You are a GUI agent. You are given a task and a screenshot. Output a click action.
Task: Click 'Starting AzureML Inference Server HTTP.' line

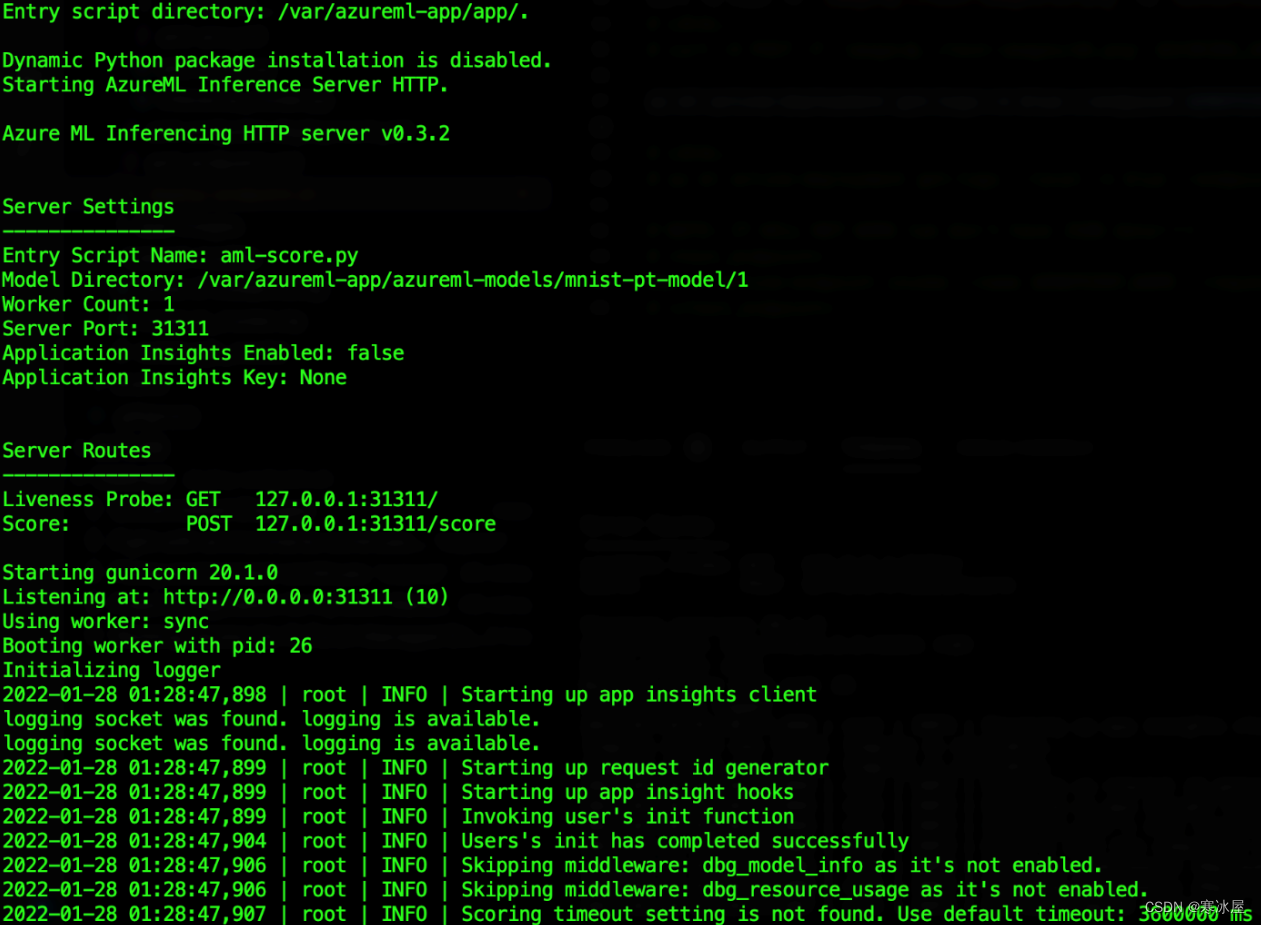tap(226, 85)
